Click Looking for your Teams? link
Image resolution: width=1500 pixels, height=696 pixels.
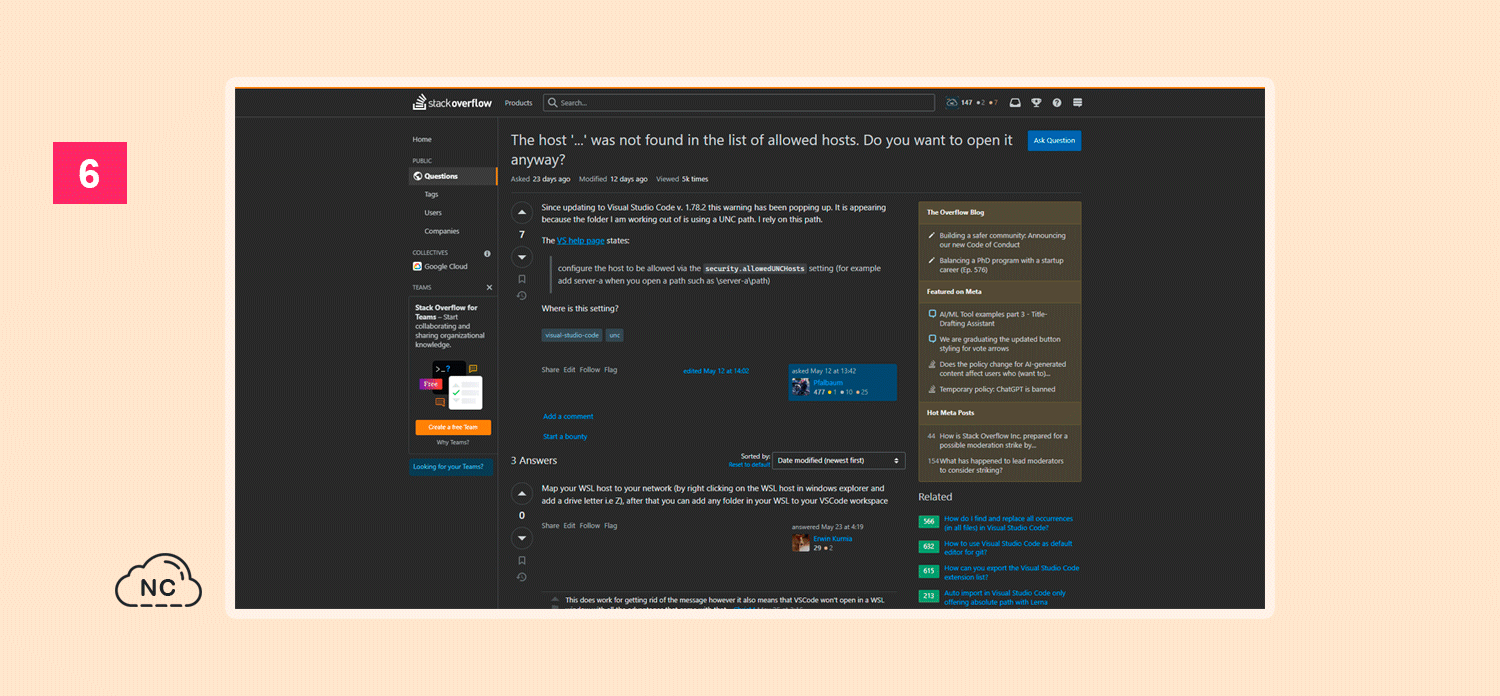click(448, 466)
